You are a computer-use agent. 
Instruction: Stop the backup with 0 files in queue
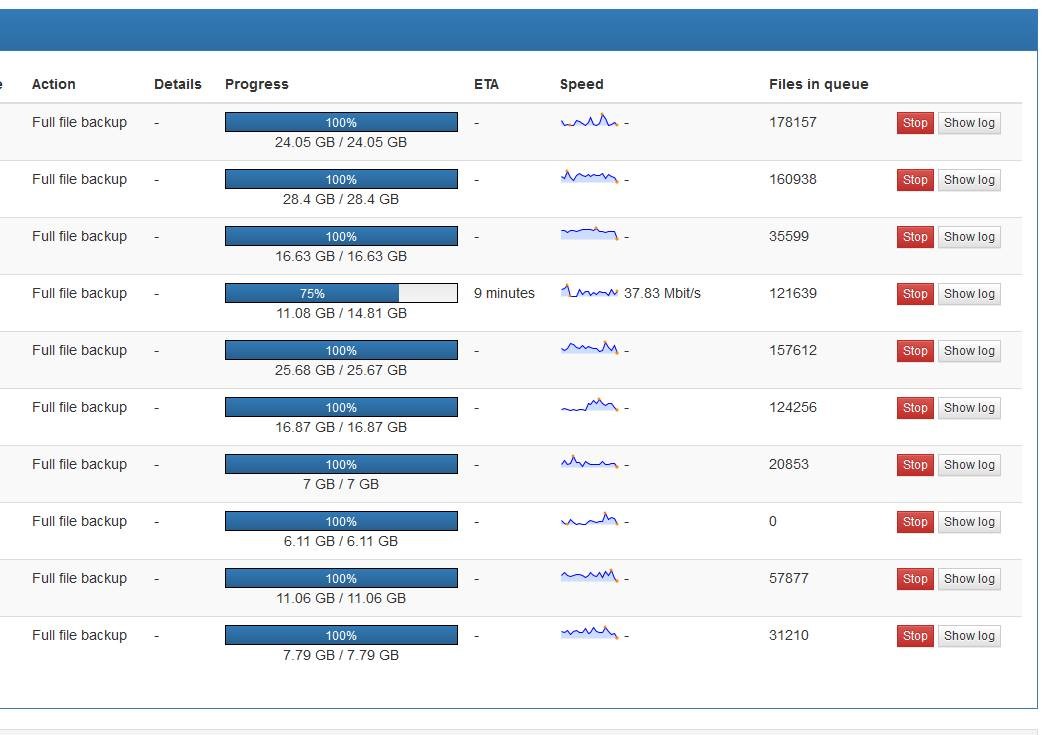[x=915, y=522]
